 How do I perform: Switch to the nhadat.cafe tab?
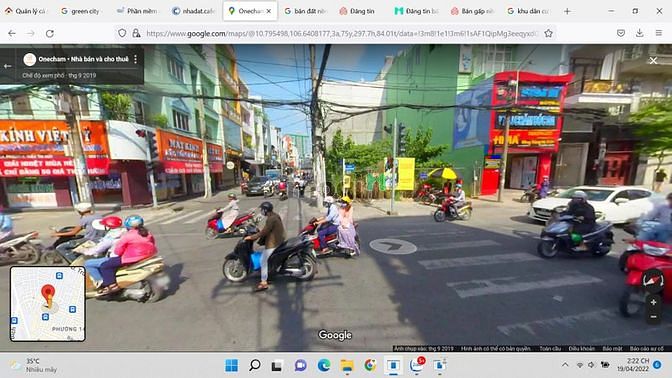click(x=194, y=11)
